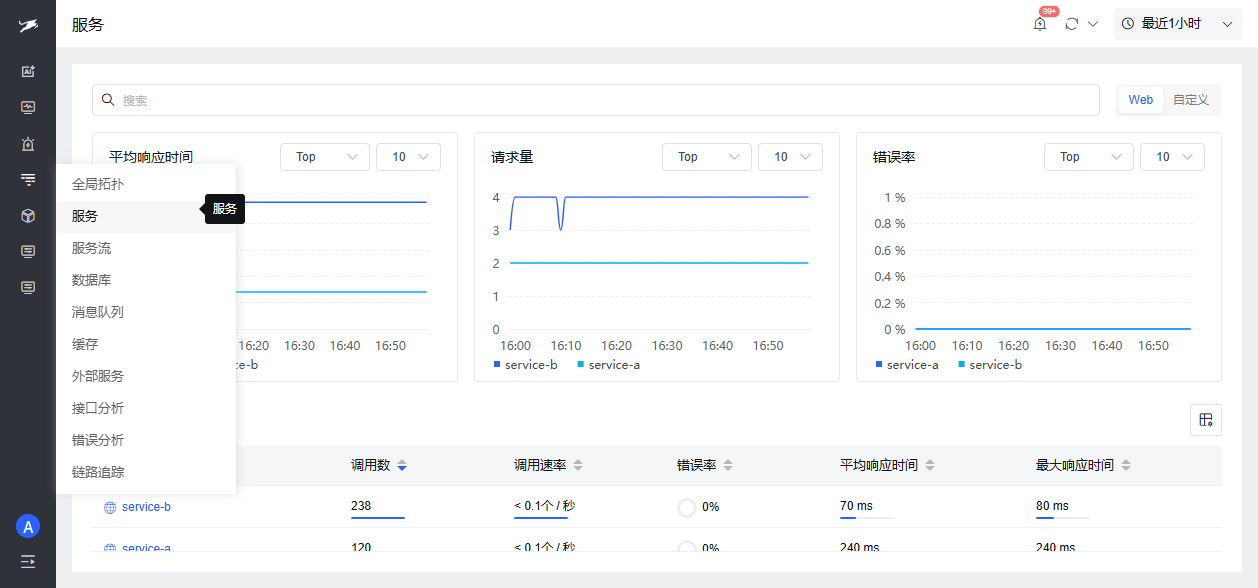Click the 238 call count for service-b
The height and width of the screenshot is (588, 1258).
tap(361, 506)
